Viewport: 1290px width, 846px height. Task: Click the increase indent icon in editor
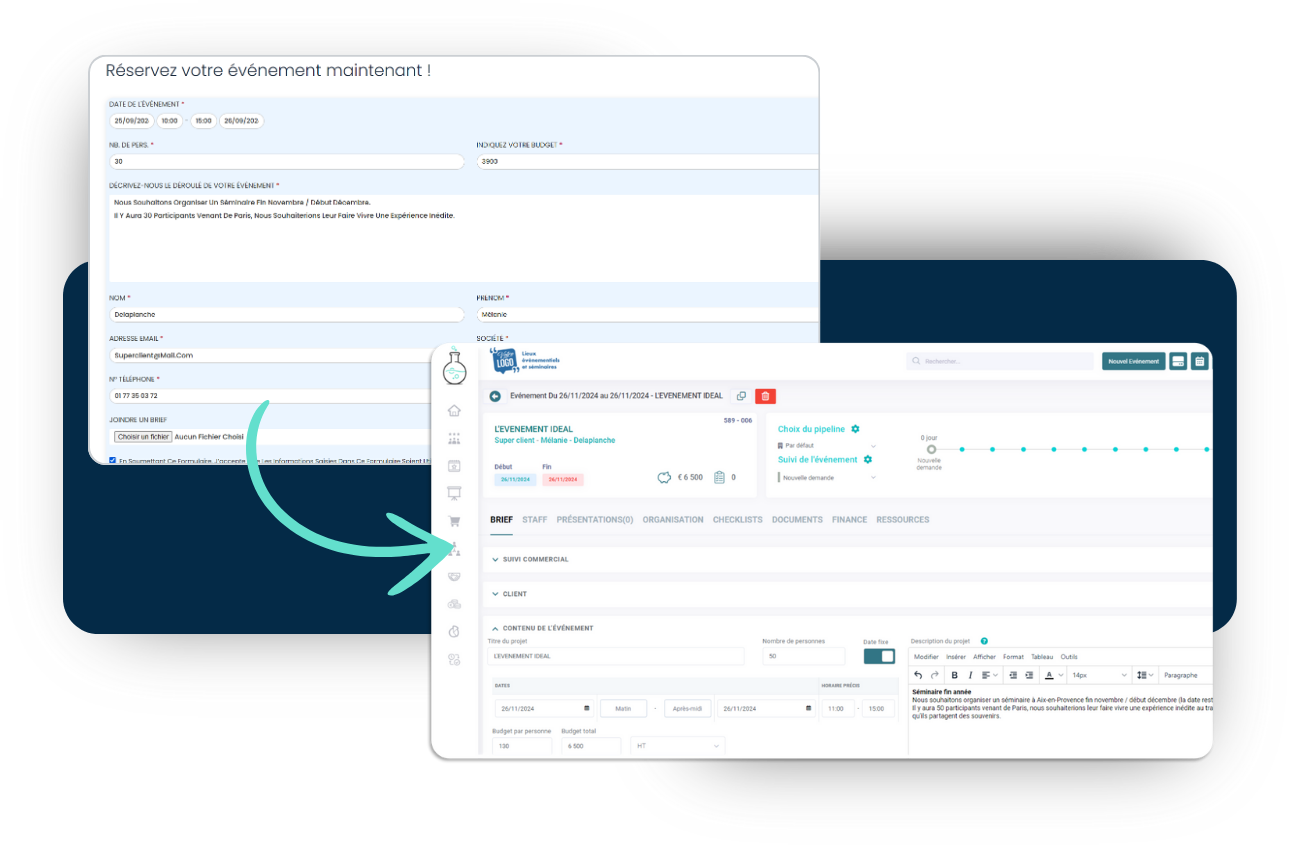point(1028,675)
